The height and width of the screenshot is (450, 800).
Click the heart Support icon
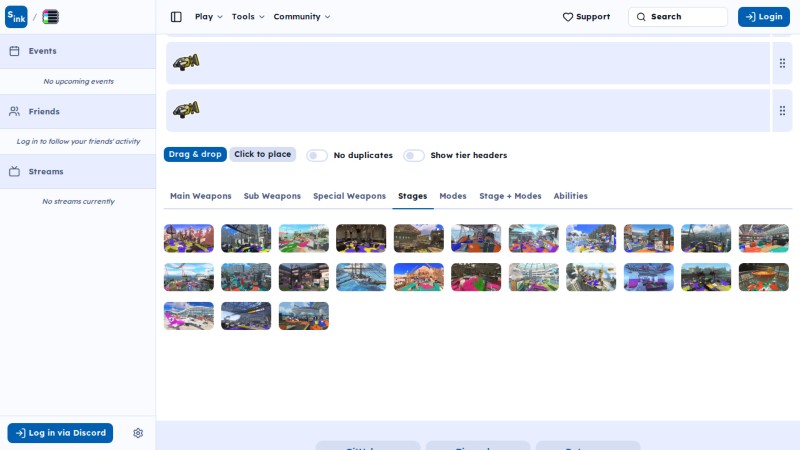(567, 17)
